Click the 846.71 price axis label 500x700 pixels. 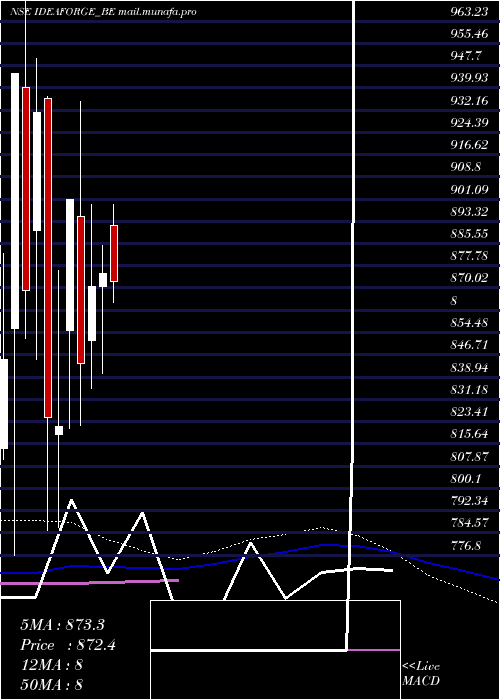coord(469,345)
